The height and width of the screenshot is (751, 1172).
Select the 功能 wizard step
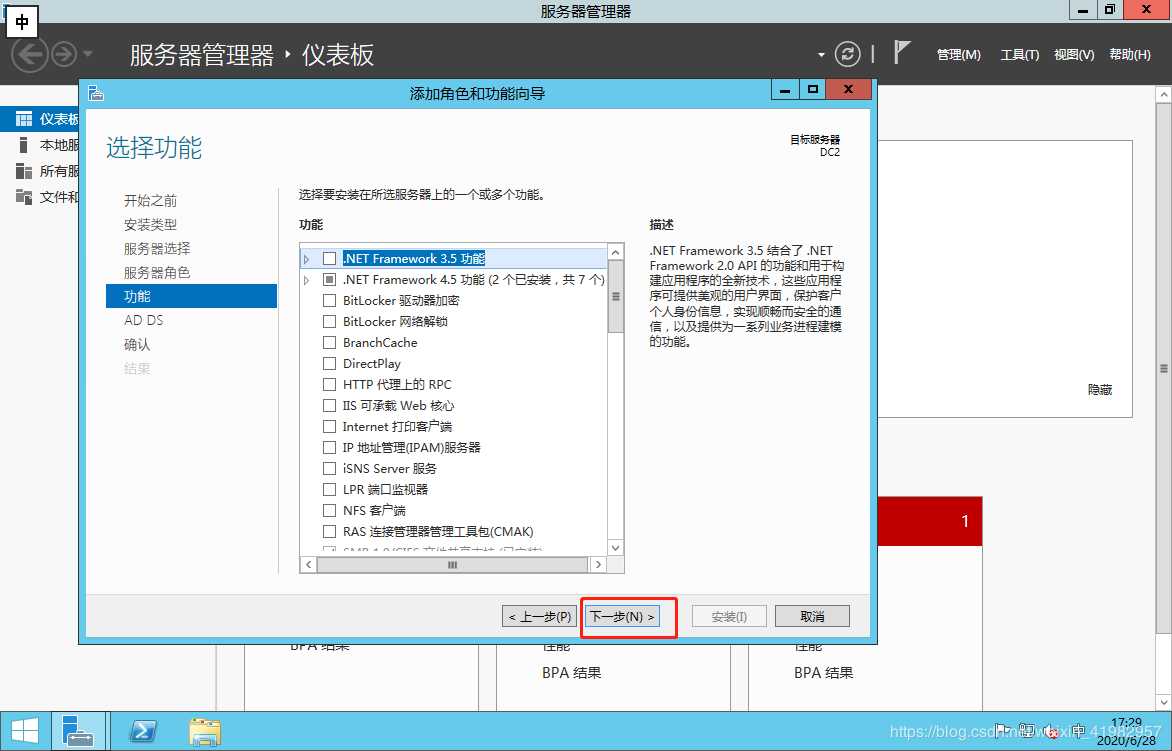tap(191, 296)
